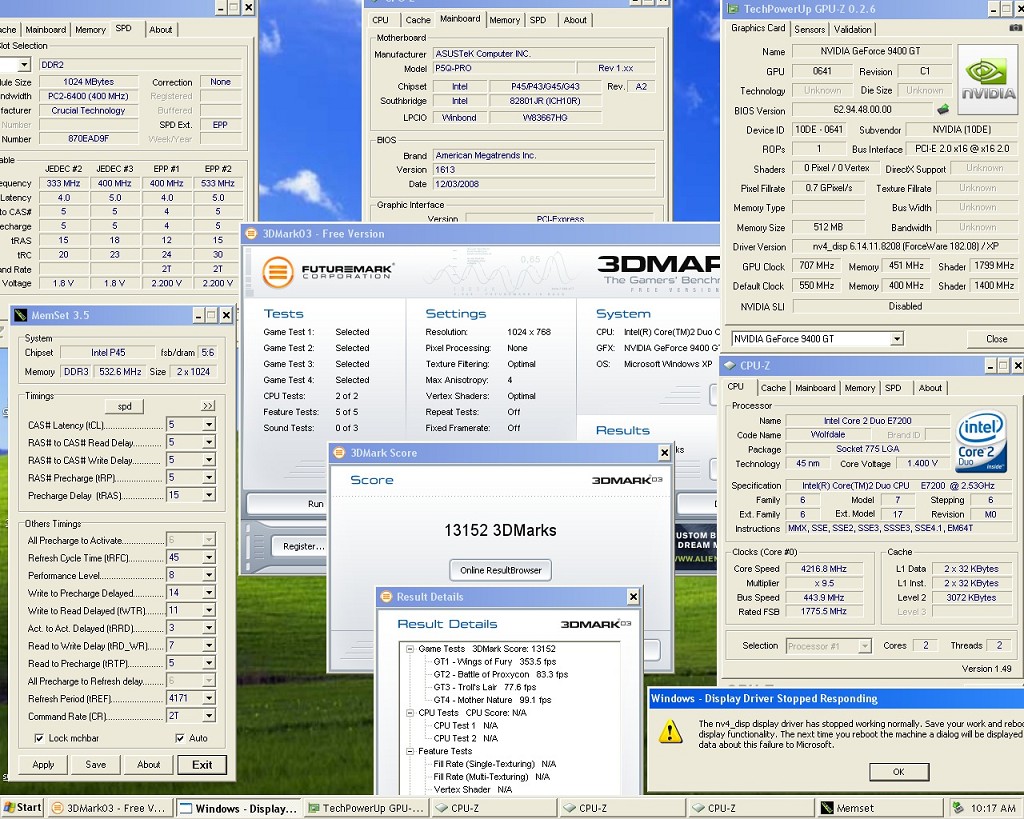Click Online ResultBrowser button
The height and width of the screenshot is (819, 1024).
[x=500, y=570]
